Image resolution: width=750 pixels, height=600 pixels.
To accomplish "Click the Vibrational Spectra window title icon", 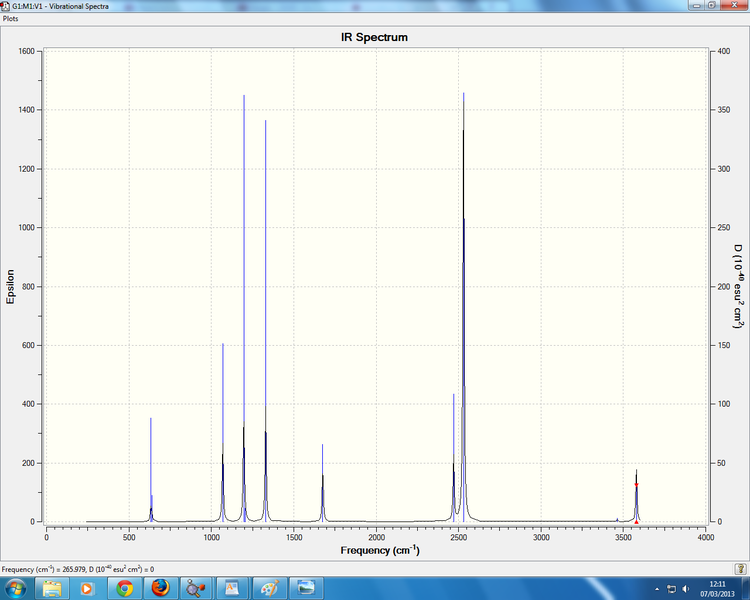I will [x=5, y=6].
